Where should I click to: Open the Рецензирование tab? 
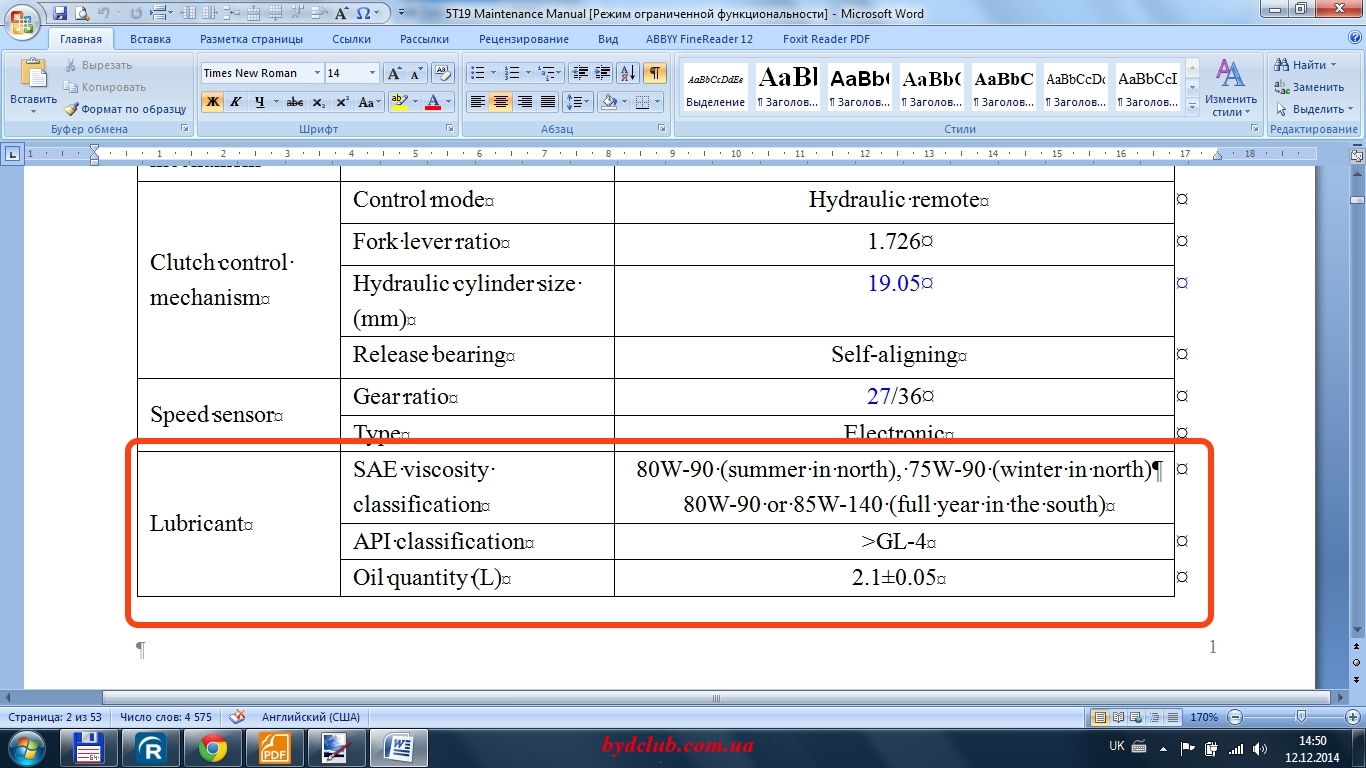pyautogui.click(x=523, y=39)
